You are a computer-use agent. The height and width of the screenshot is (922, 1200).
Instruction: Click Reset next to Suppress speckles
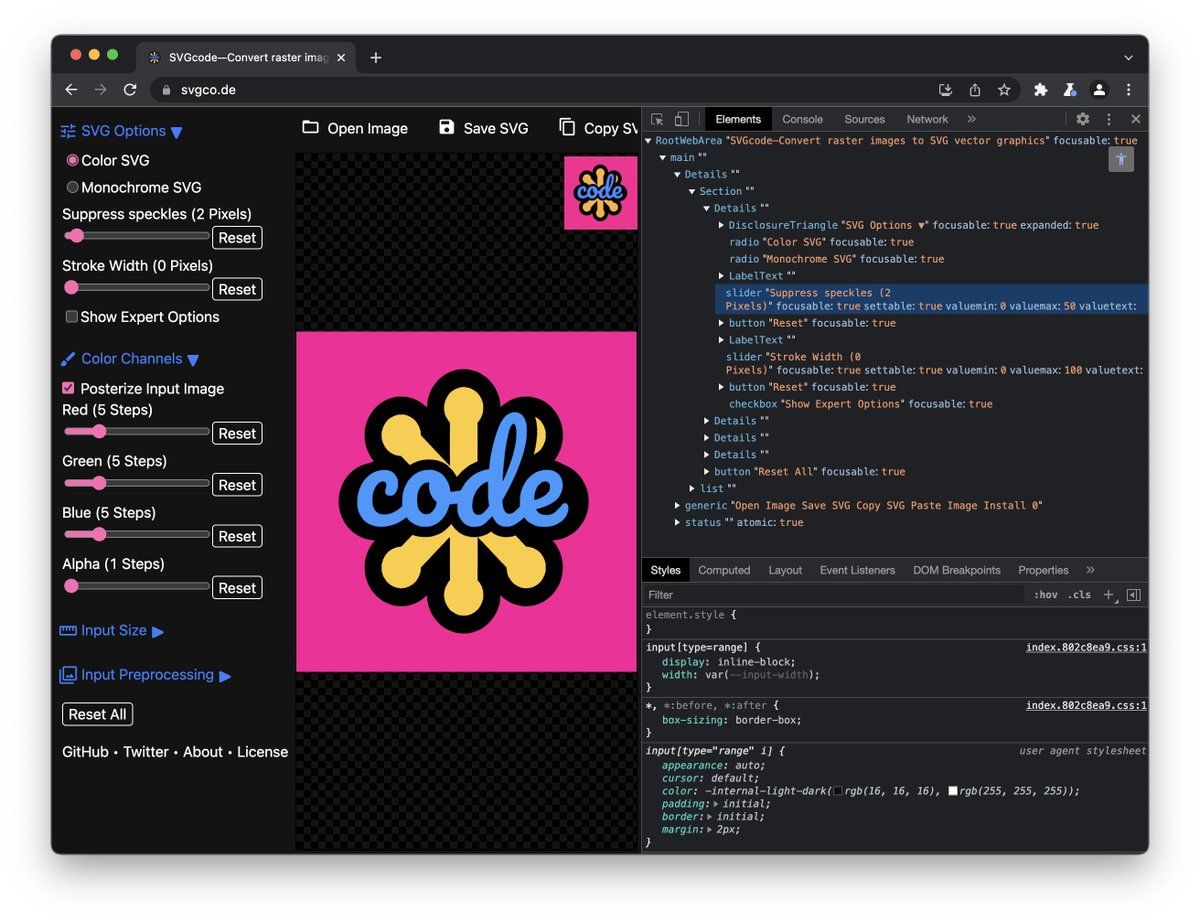(237, 238)
